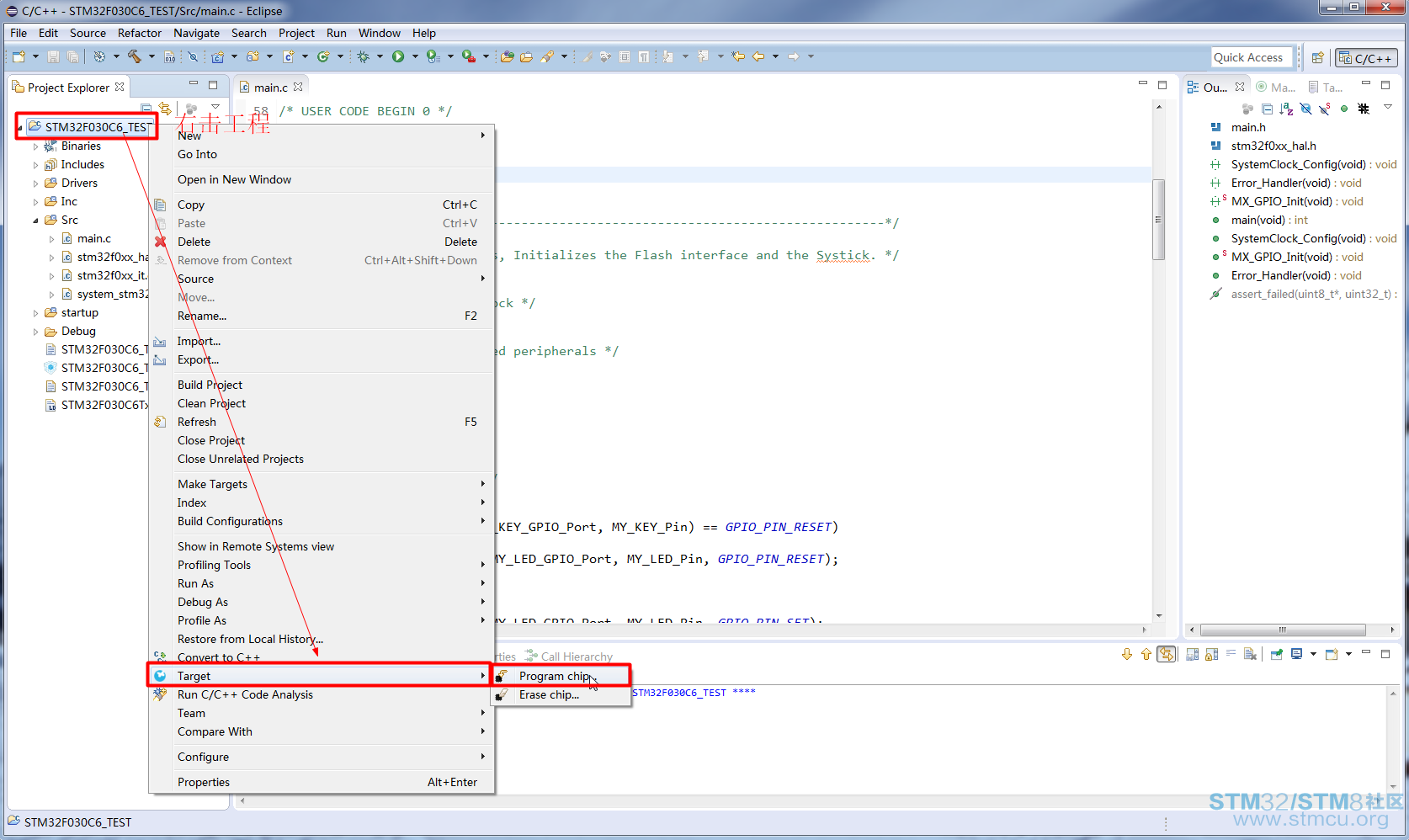Click the New wizard toolbar icon
This screenshot has height=840, width=1409.
19,56
